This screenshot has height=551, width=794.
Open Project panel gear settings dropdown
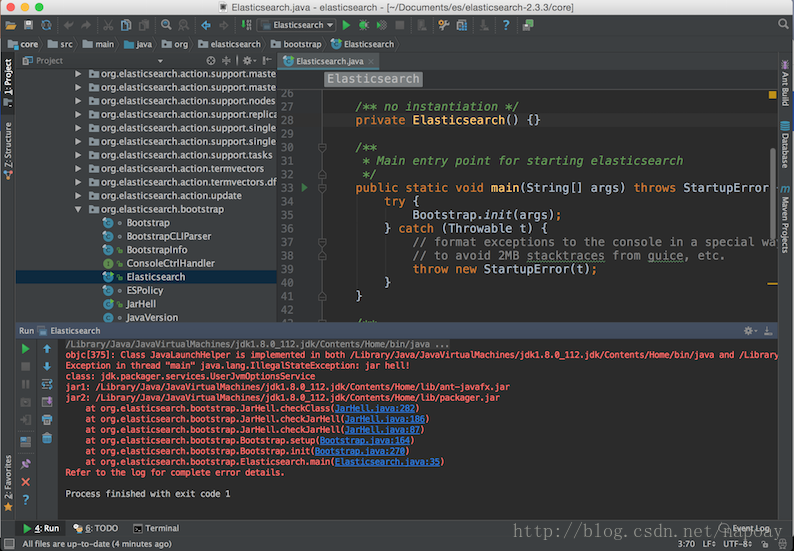[249, 61]
